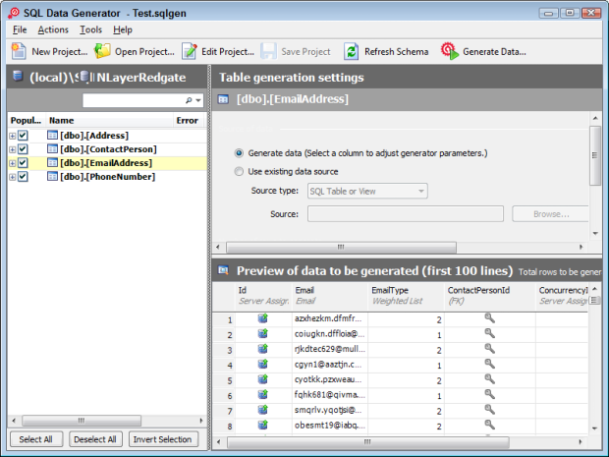The height and width of the screenshot is (457, 609).
Task: Open the Tools menu
Action: (x=90, y=30)
